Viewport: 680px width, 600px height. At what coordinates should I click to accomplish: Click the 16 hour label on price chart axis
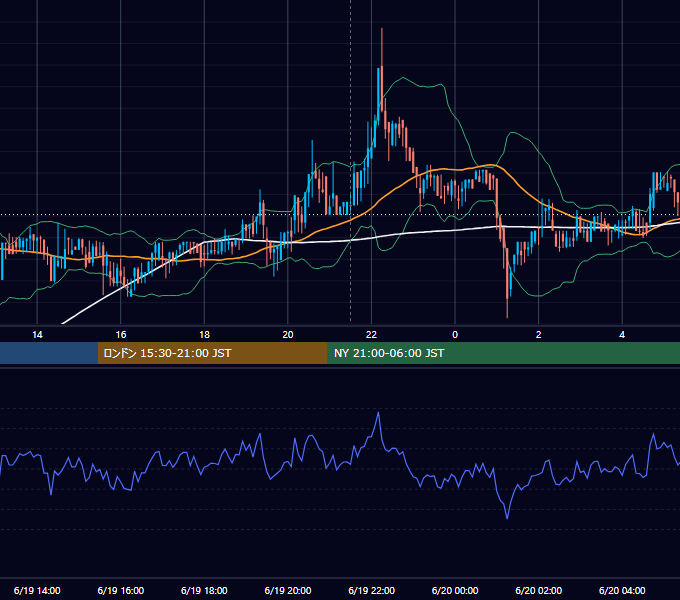point(121,335)
